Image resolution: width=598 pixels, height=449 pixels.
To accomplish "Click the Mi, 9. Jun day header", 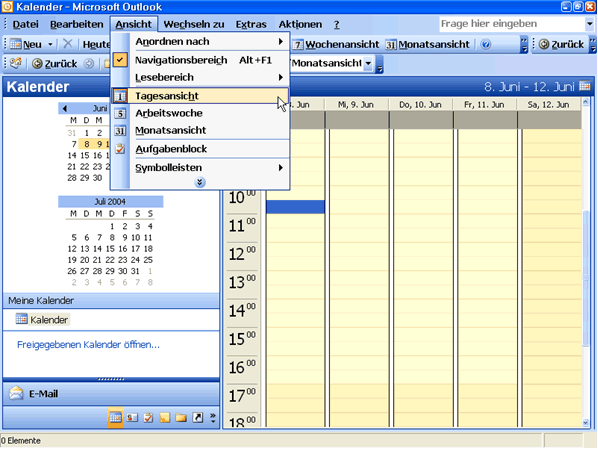I will tap(356, 105).
